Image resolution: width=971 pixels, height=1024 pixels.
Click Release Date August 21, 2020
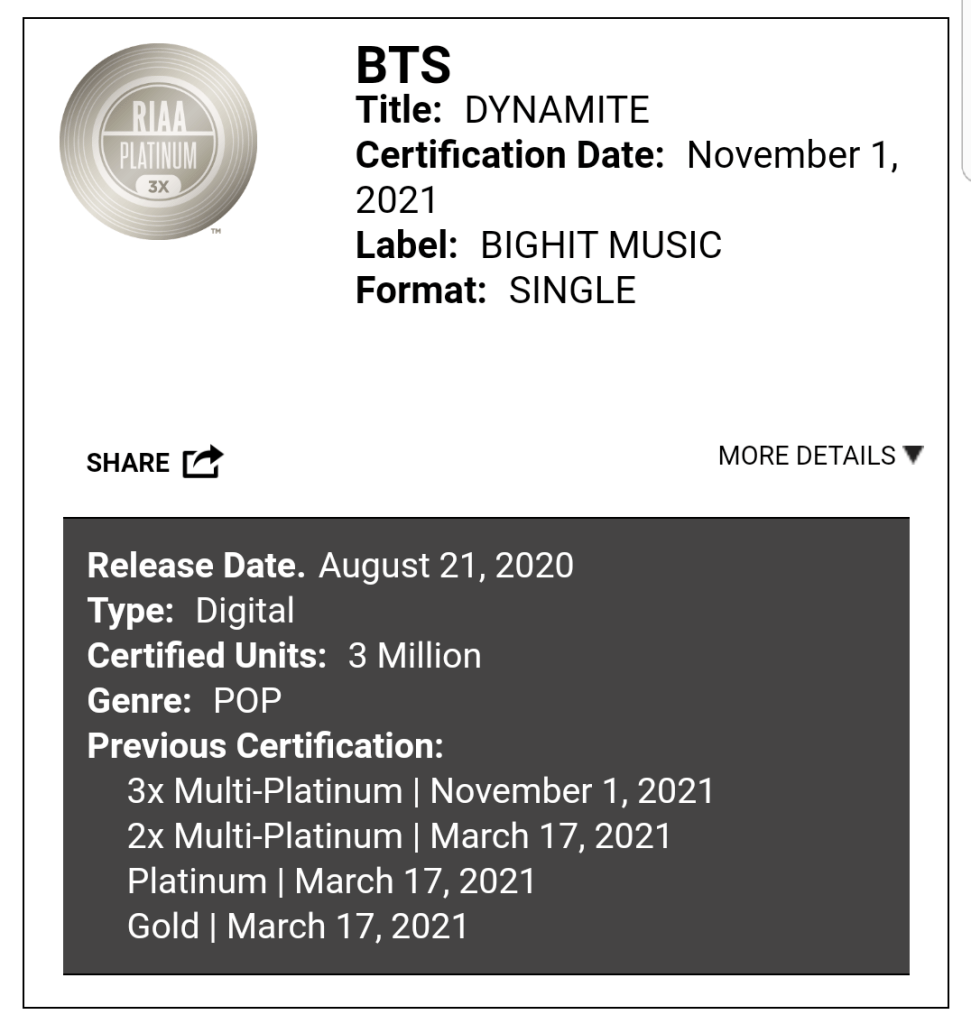pyautogui.click(x=330, y=566)
